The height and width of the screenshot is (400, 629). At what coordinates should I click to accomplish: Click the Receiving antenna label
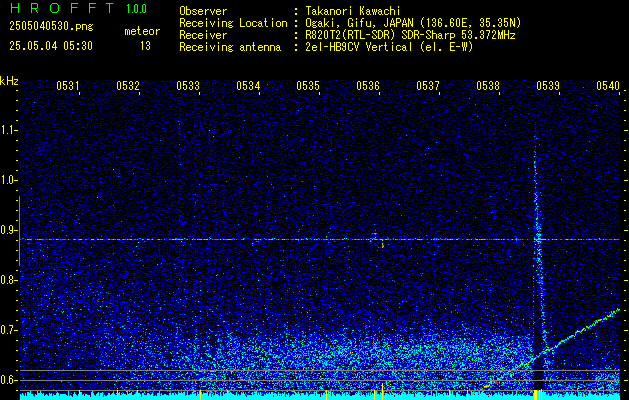[230, 47]
